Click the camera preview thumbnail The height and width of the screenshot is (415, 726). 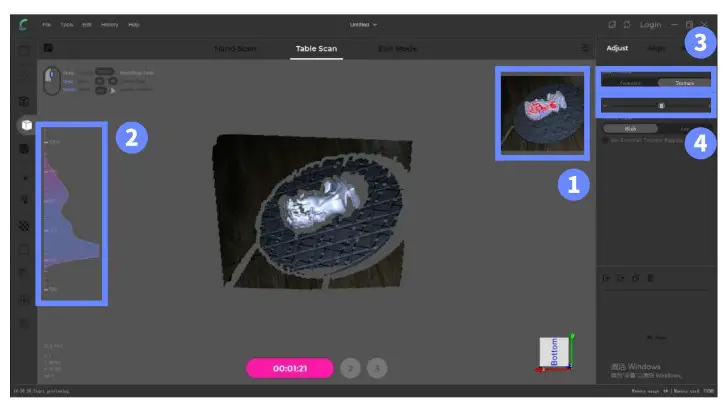(542, 113)
